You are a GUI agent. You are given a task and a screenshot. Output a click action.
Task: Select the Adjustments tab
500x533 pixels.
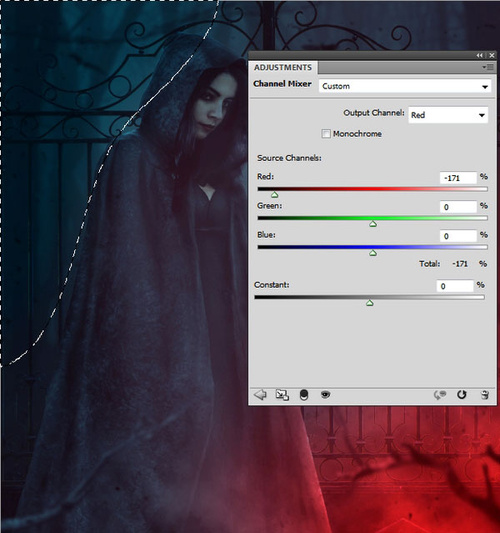[x=283, y=67]
